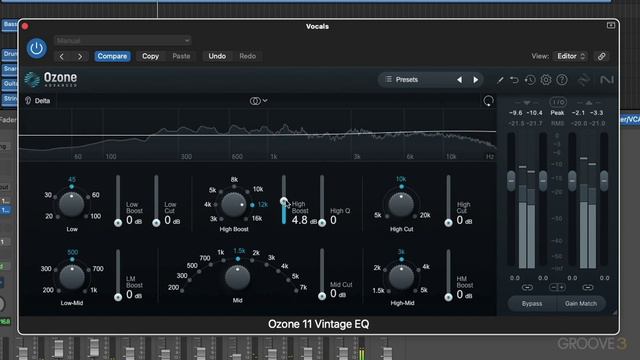Select 7k on the Mid knob arc
This screenshot has height=360, width=640.
303,287
